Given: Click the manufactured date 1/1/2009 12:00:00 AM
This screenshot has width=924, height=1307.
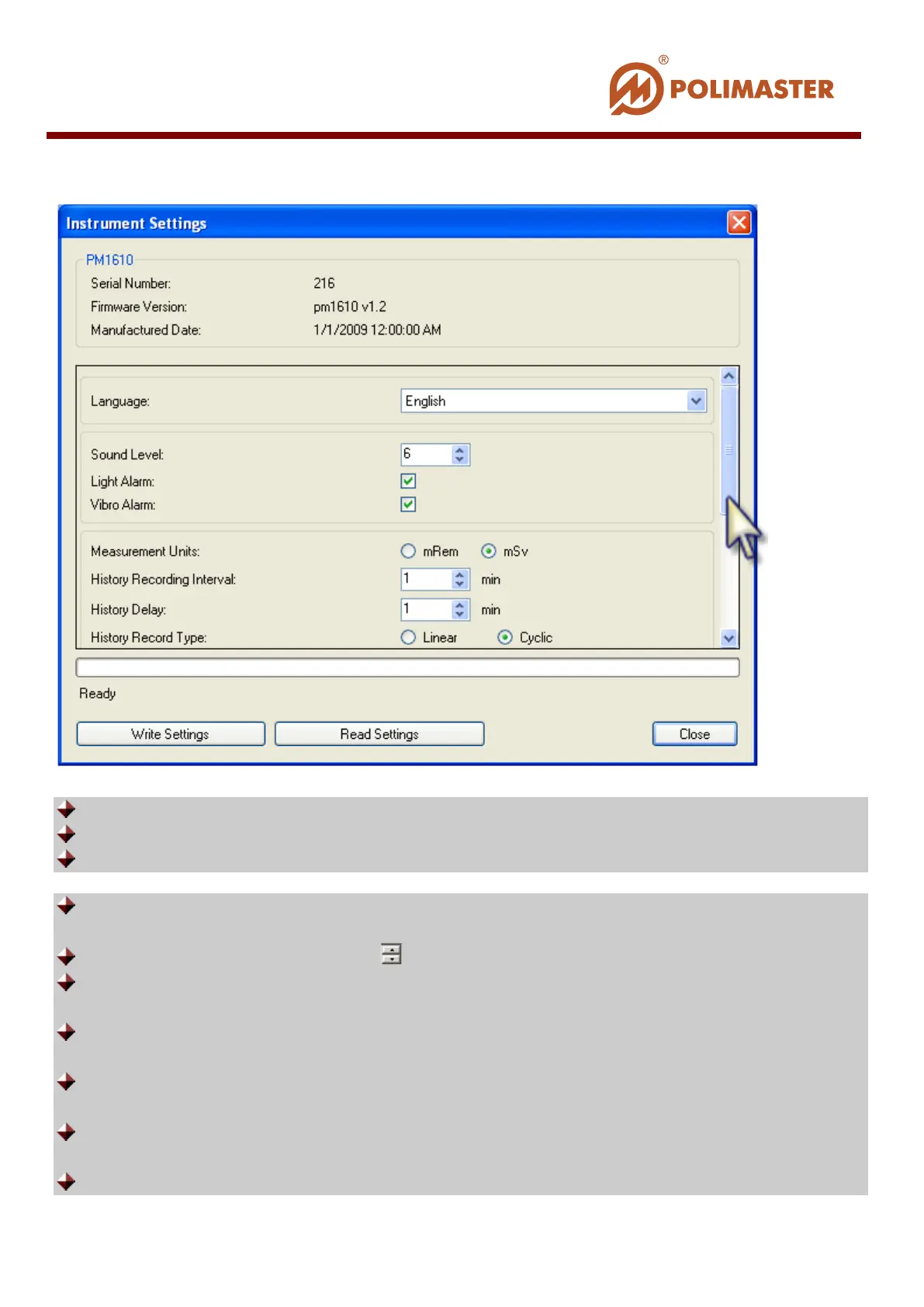Looking at the screenshot, I should coord(377,330).
